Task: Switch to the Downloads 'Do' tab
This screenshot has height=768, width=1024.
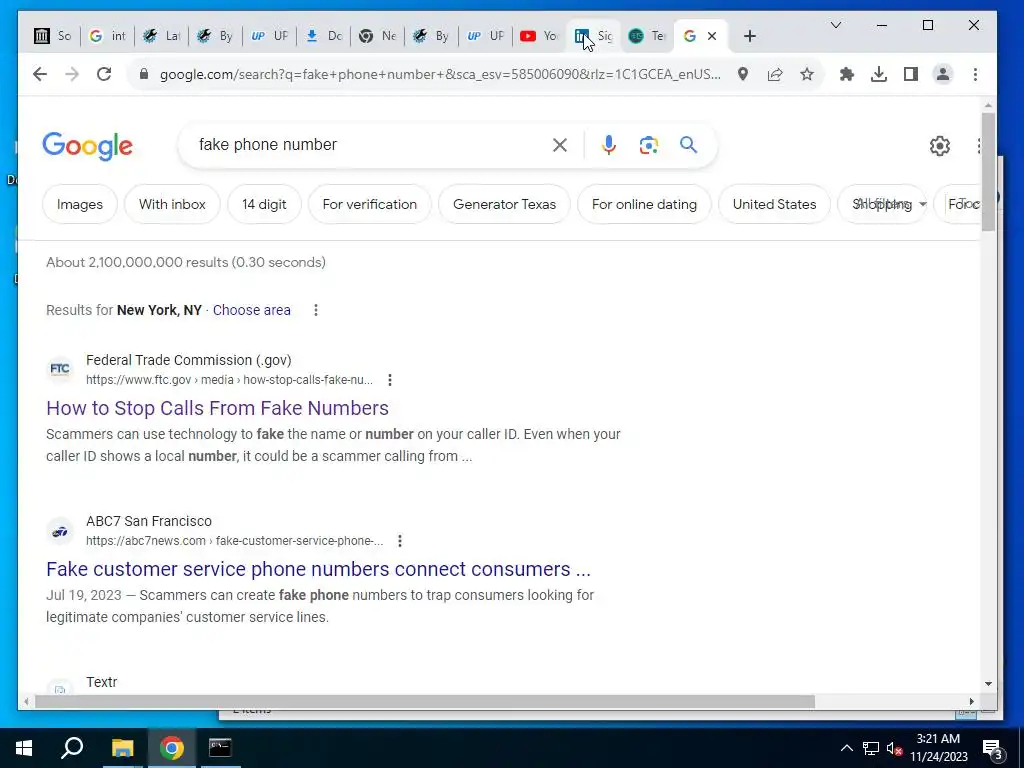Action: [x=323, y=36]
